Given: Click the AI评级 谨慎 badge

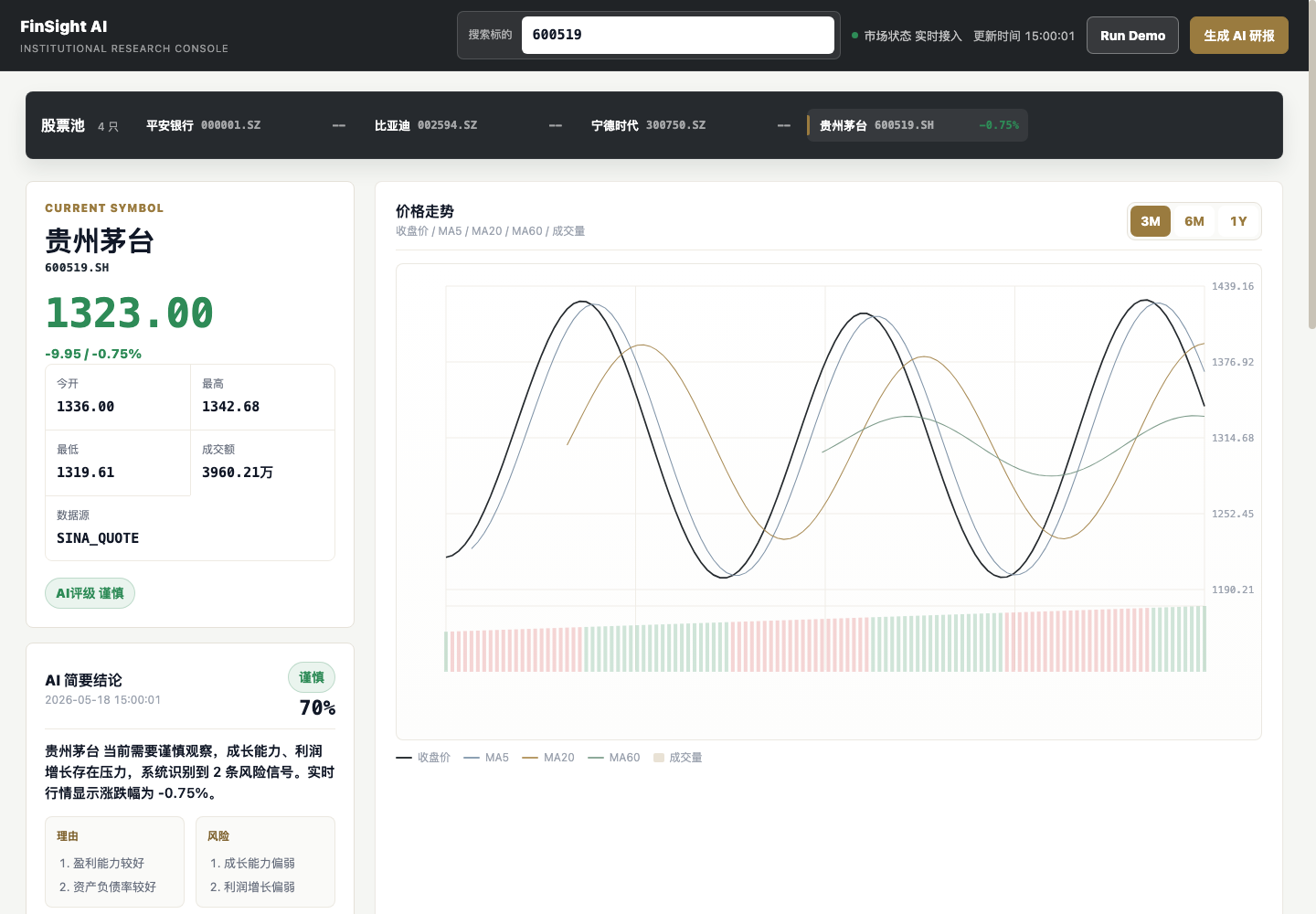Looking at the screenshot, I should click(90, 593).
